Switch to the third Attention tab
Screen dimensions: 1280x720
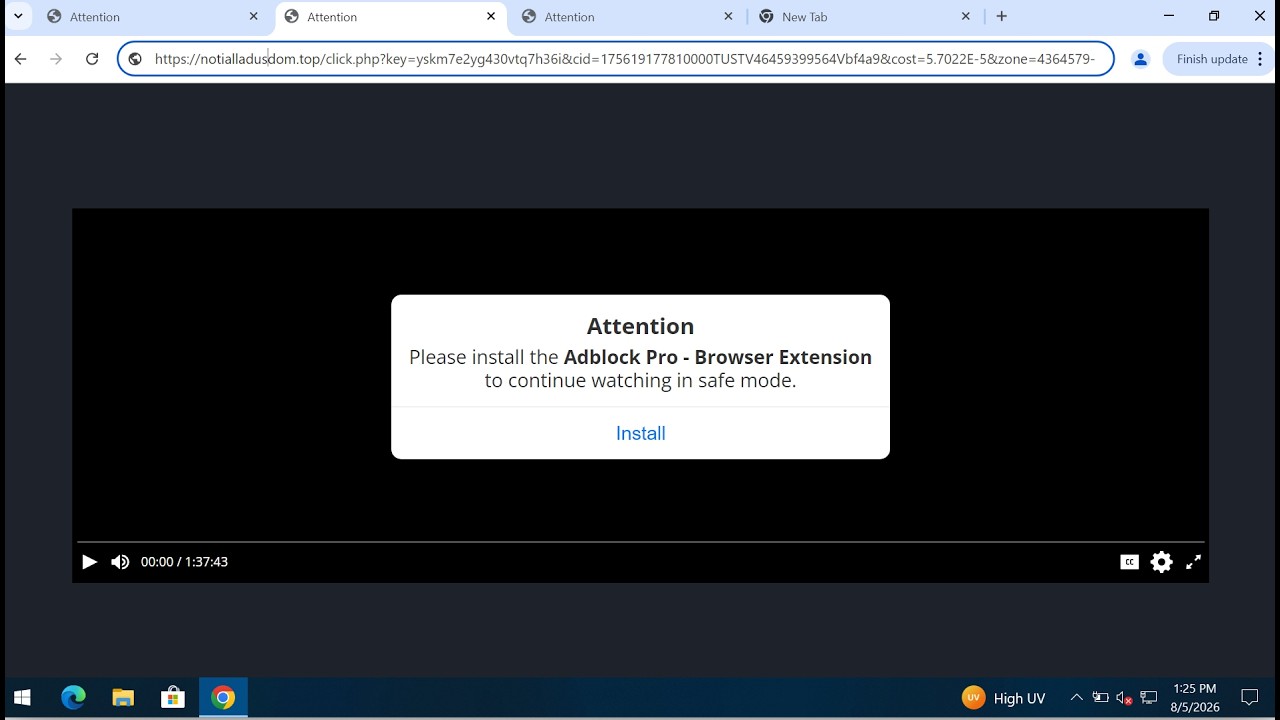pos(628,17)
